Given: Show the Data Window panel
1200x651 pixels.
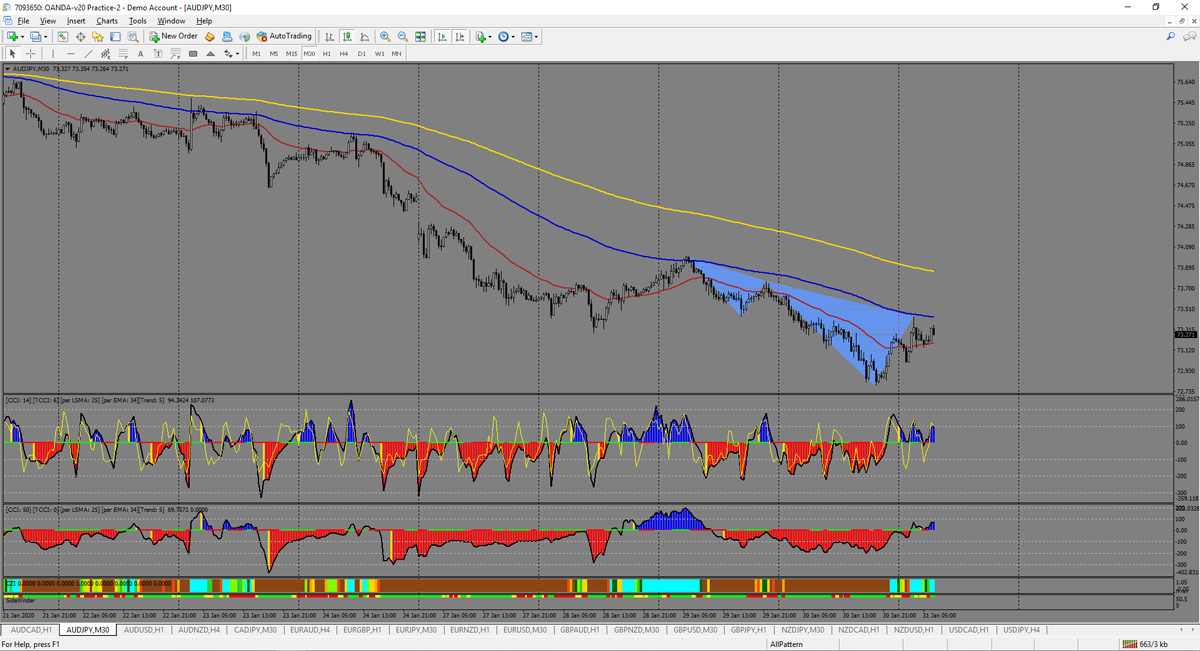Looking at the screenshot, I should tap(81, 37).
